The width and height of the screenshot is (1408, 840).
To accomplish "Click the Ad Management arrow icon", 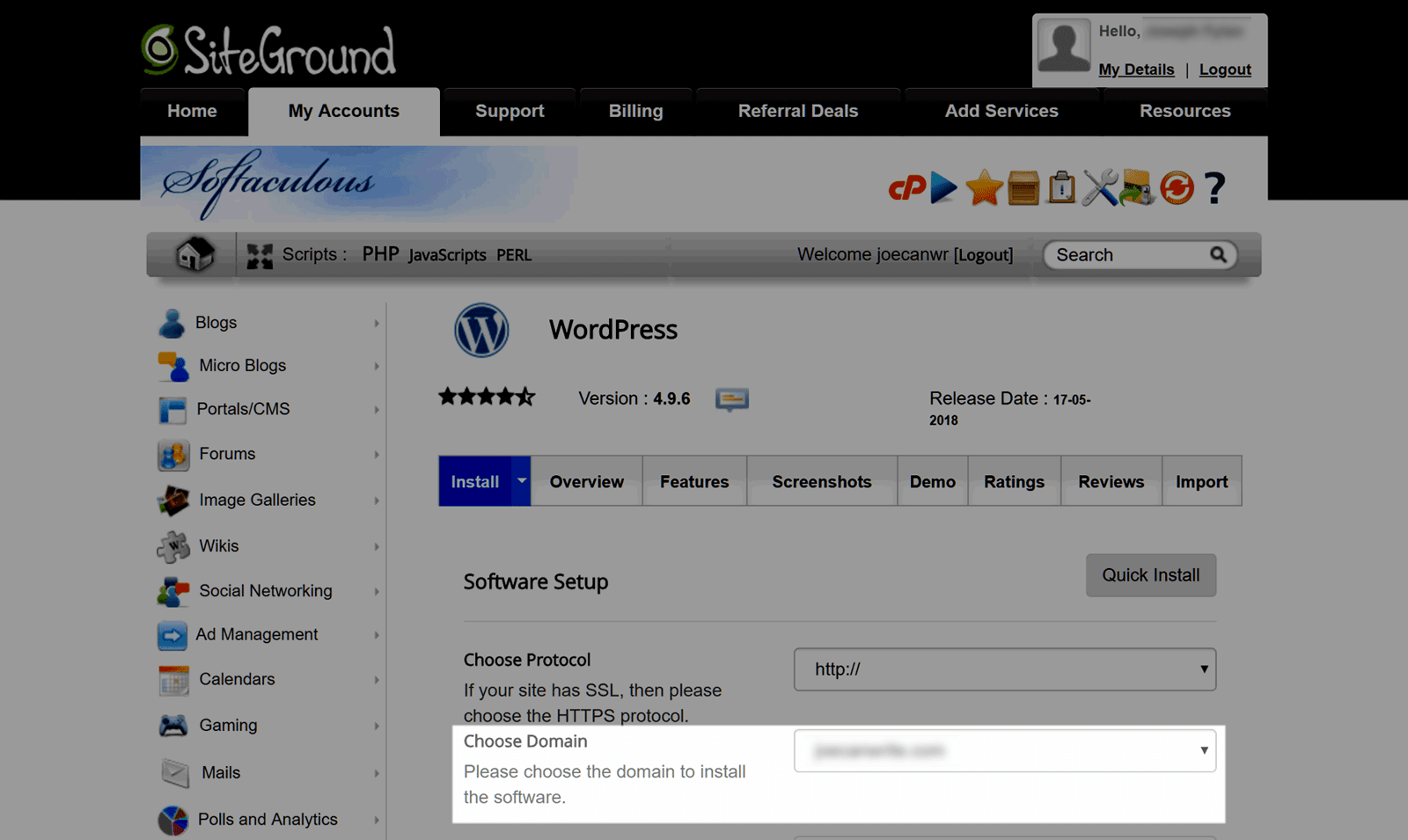I will click(172, 635).
